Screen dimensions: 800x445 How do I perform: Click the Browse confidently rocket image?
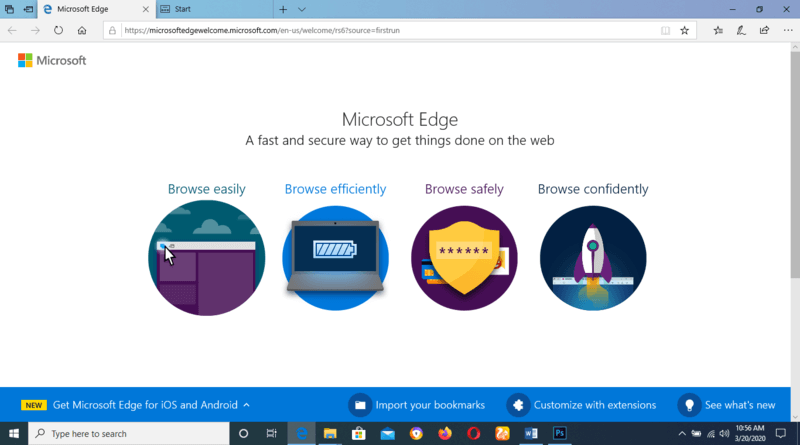593,258
